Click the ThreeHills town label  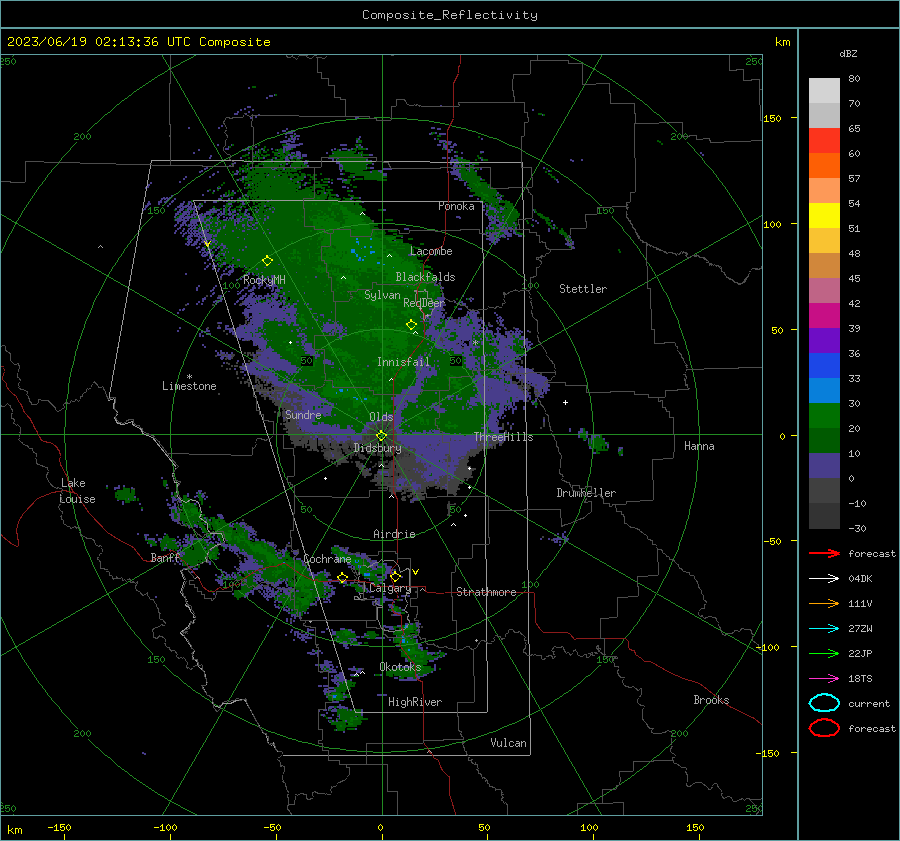point(503,437)
